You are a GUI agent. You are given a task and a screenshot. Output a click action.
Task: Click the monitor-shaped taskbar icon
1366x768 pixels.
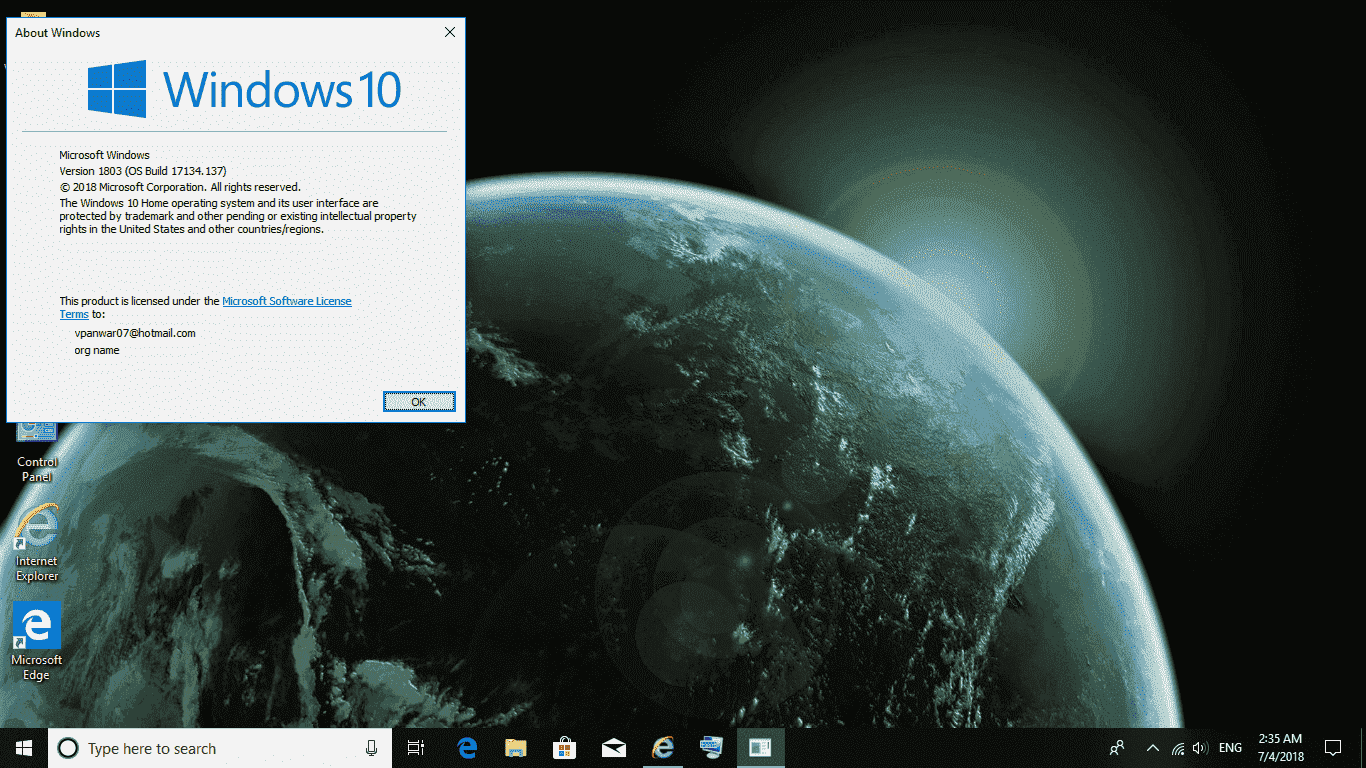point(712,748)
